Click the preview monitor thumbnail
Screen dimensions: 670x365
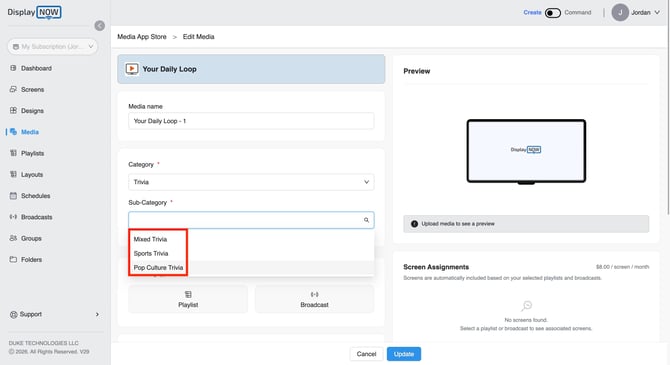coord(526,152)
